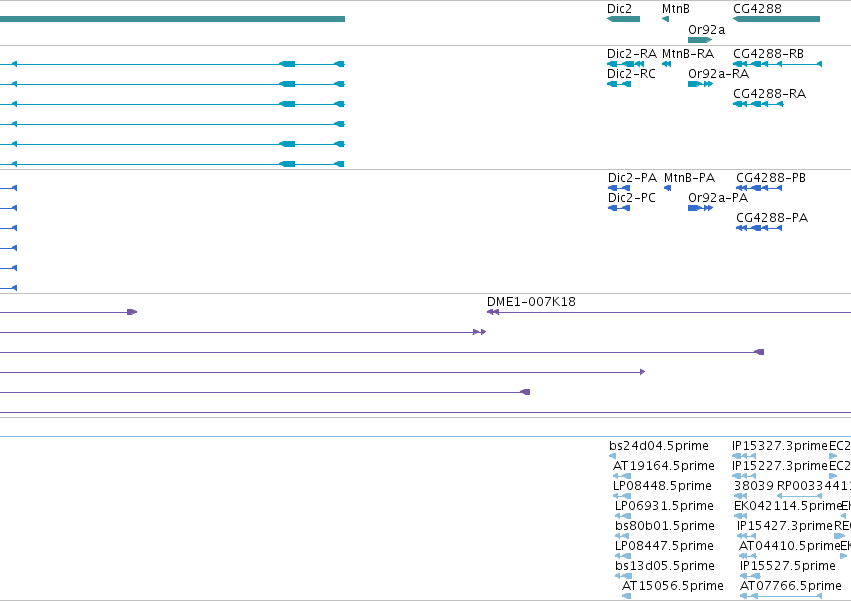Click the LP06931.5prime EST label

click(664, 506)
